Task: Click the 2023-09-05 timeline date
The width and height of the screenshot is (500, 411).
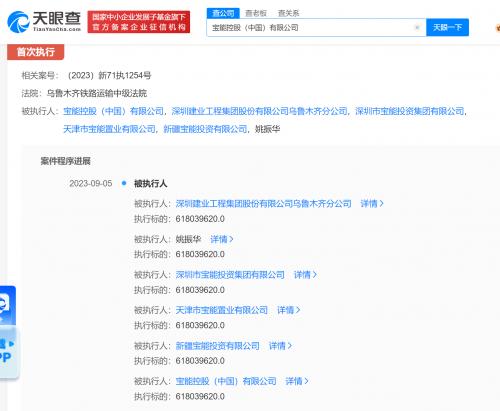Action: tap(91, 183)
